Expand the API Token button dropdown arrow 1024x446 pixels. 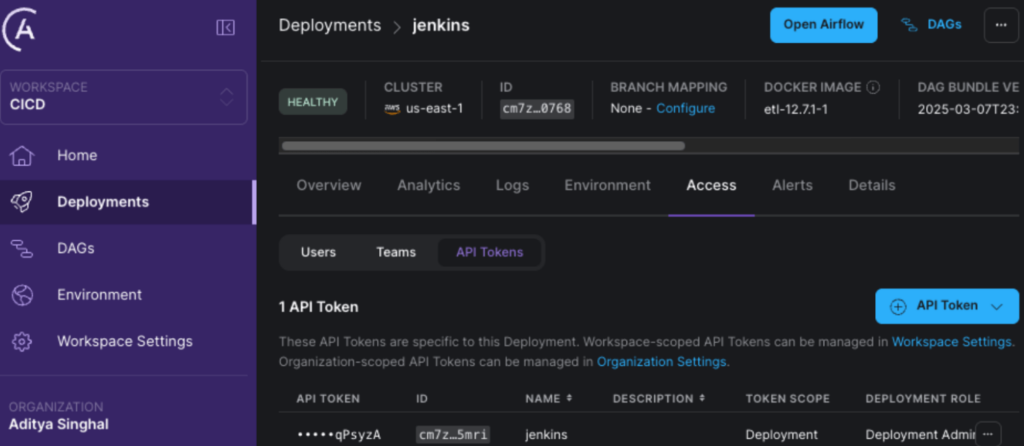[997, 307]
